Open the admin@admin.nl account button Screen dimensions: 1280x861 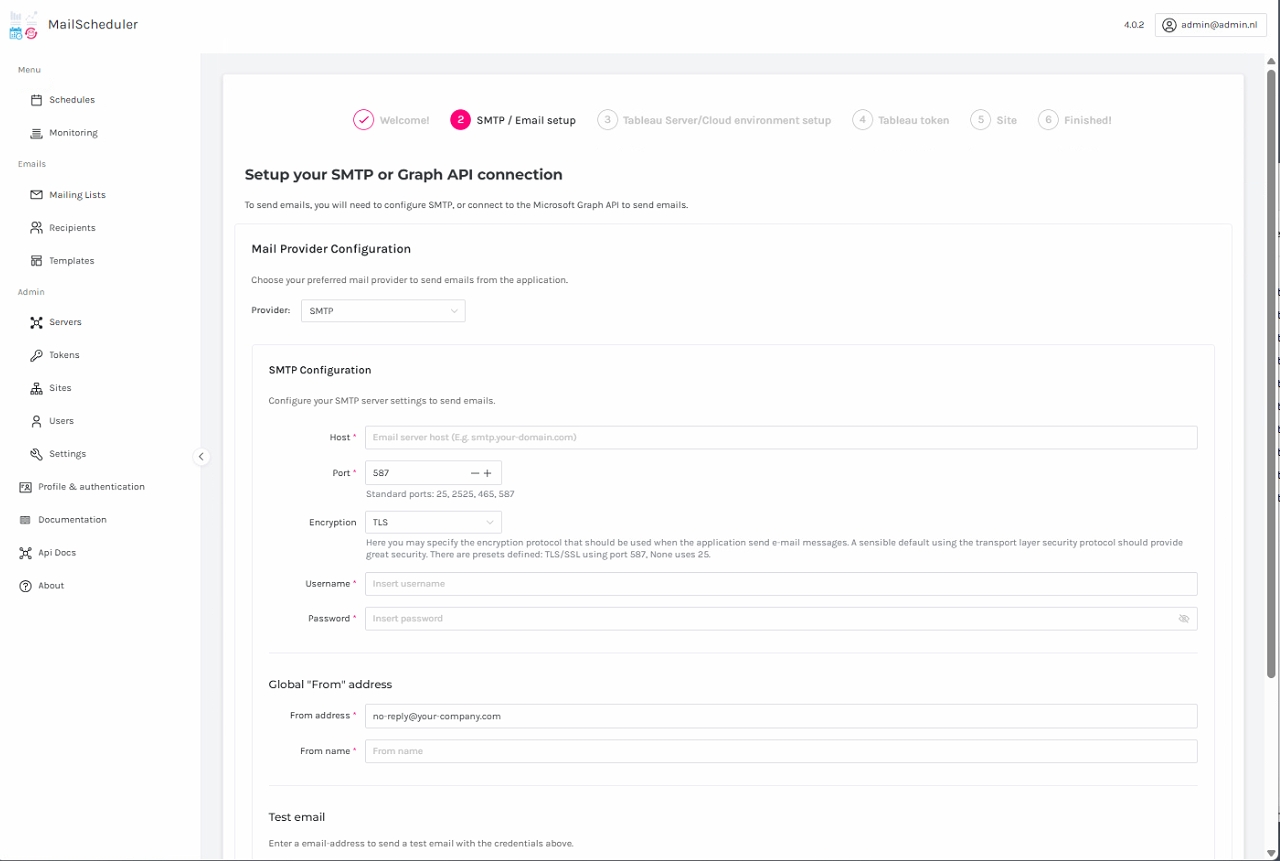click(1210, 25)
